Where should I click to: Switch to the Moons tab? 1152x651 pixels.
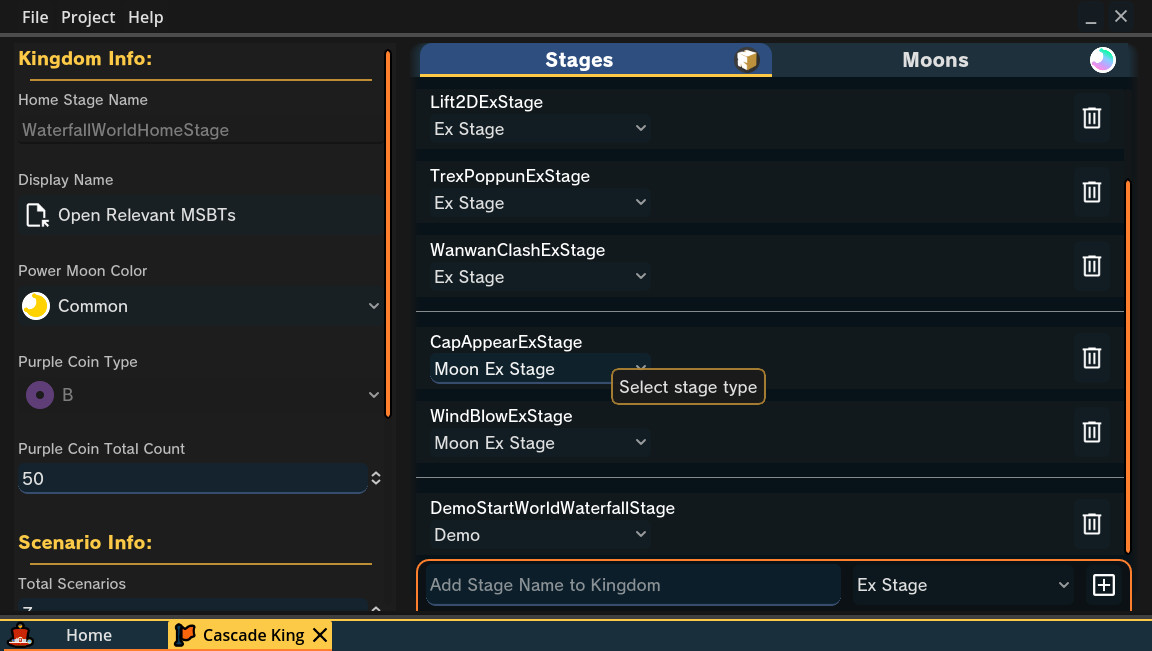[x=935, y=59]
